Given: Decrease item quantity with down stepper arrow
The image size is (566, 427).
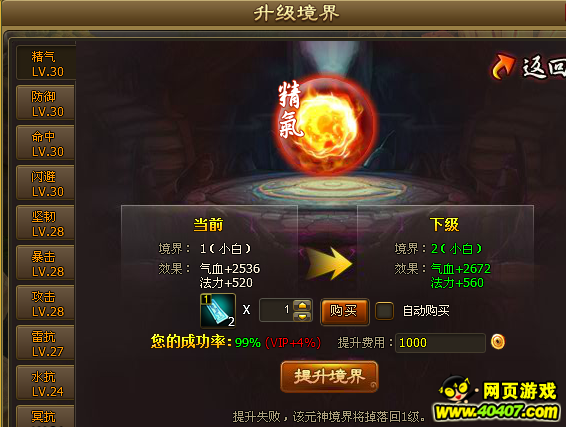Looking at the screenshot, I should (302, 317).
